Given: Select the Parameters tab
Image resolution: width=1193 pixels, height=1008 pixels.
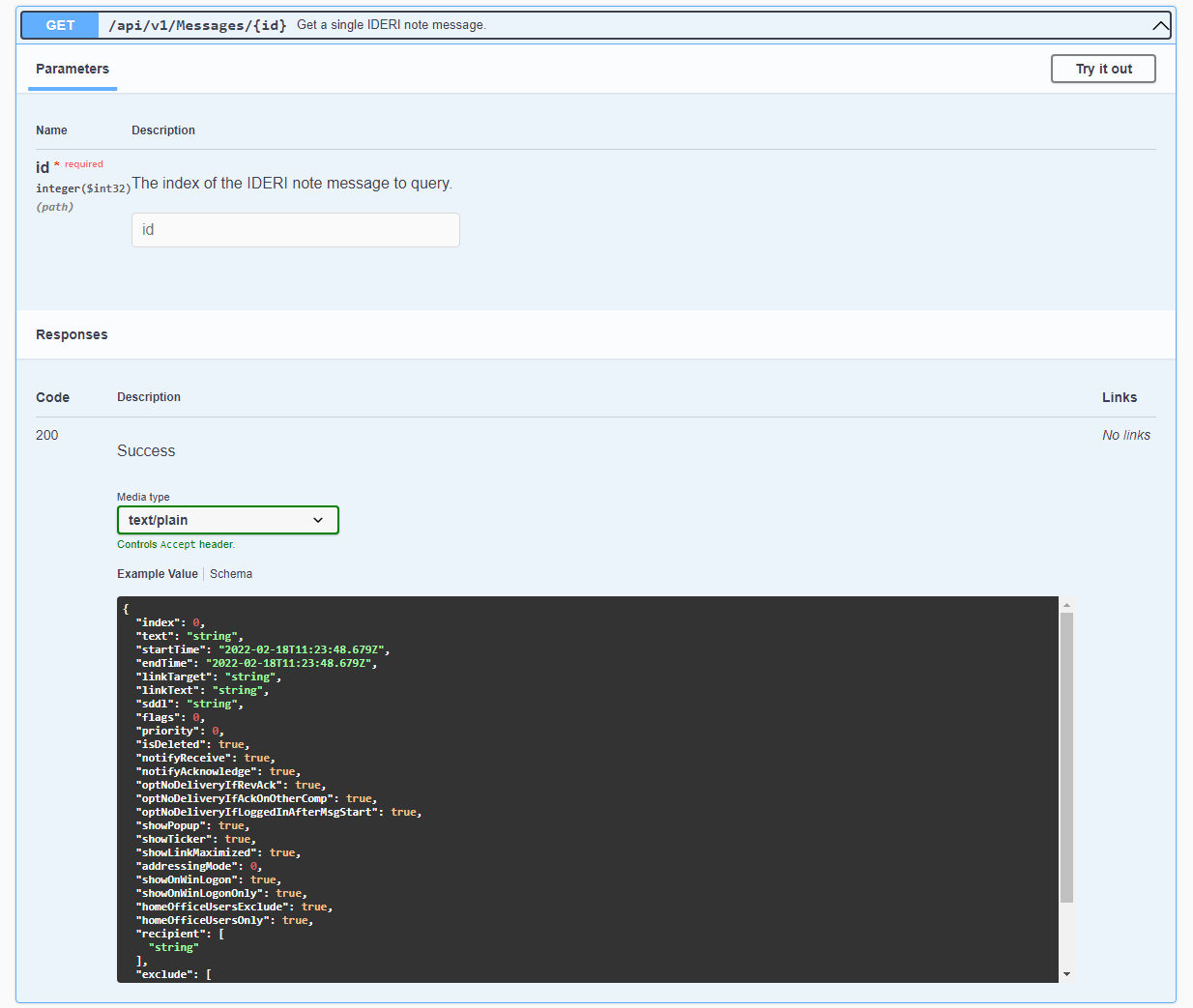Looking at the screenshot, I should coord(73,69).
